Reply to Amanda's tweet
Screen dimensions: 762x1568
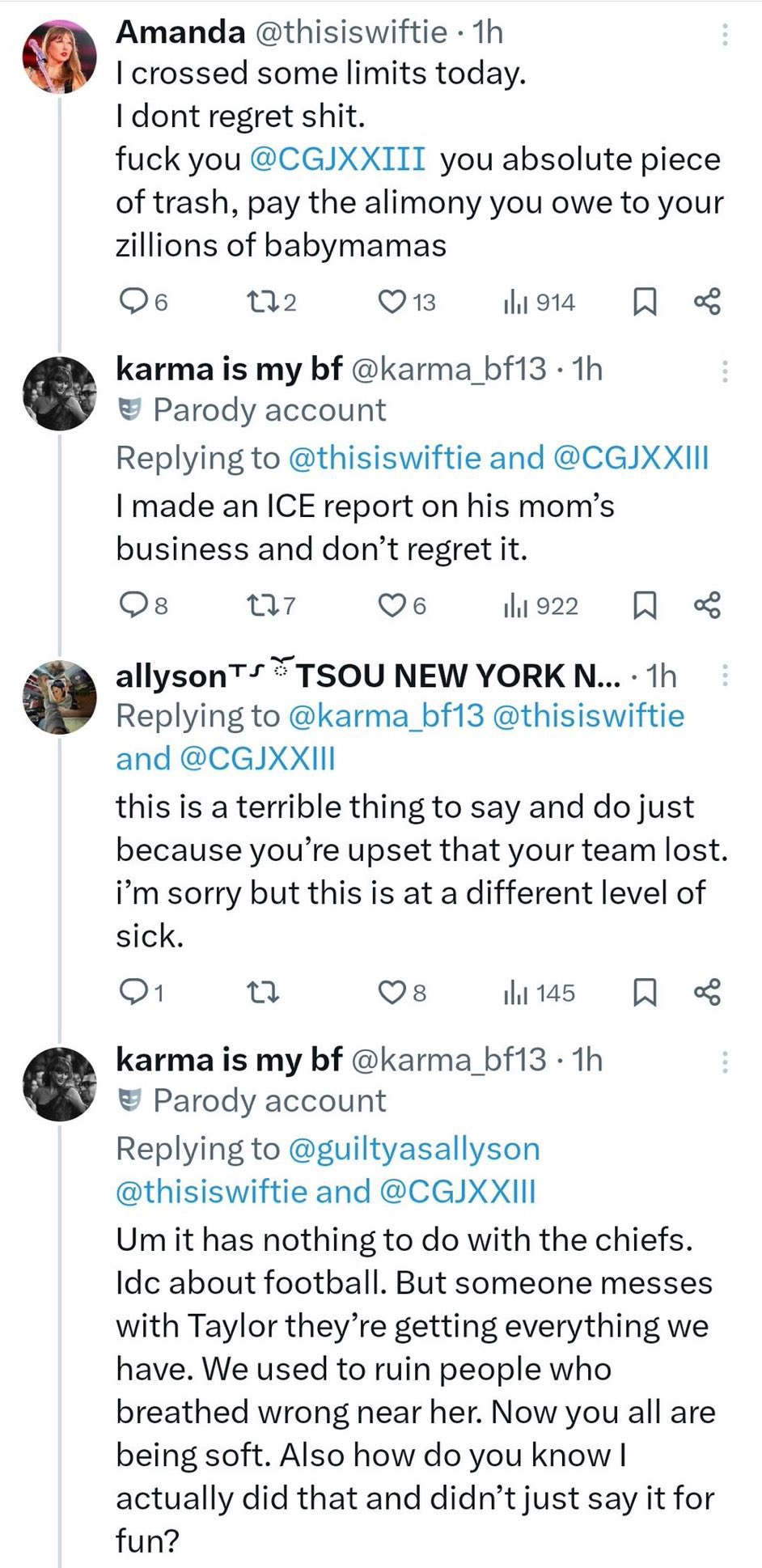(132, 302)
